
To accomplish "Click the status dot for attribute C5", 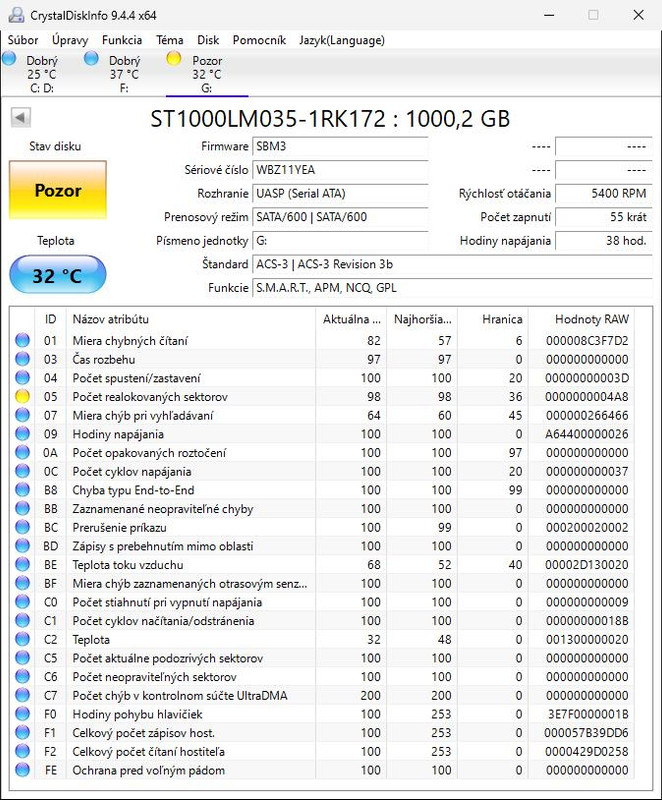I will [22, 658].
